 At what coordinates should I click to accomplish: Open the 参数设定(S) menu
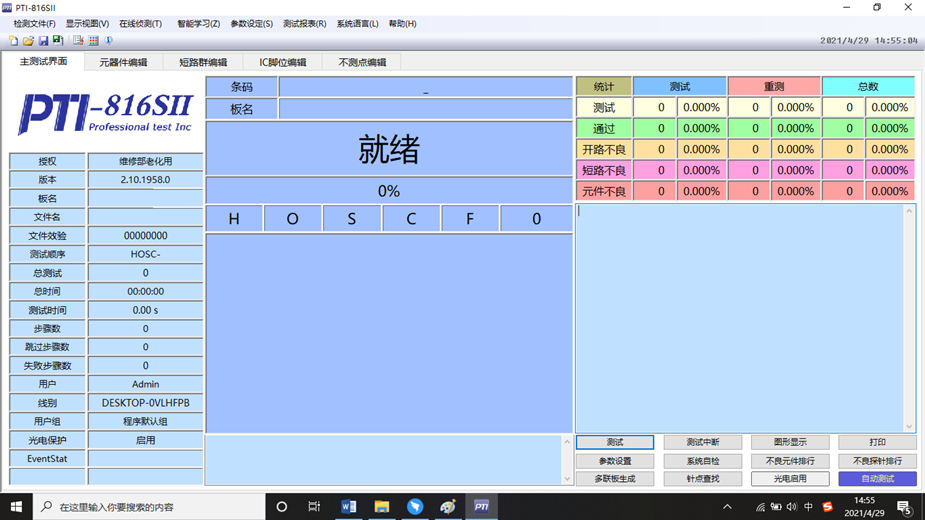click(251, 24)
